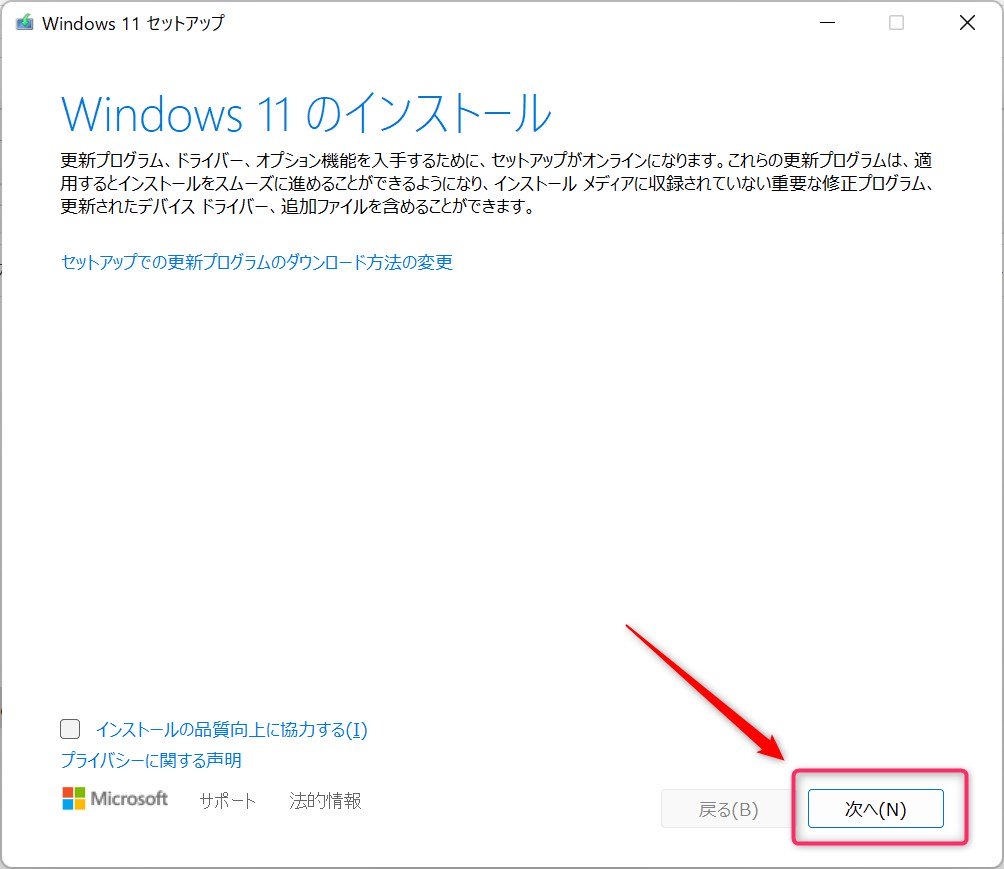Click the Windows 11 のインストール heading

[x=306, y=114]
